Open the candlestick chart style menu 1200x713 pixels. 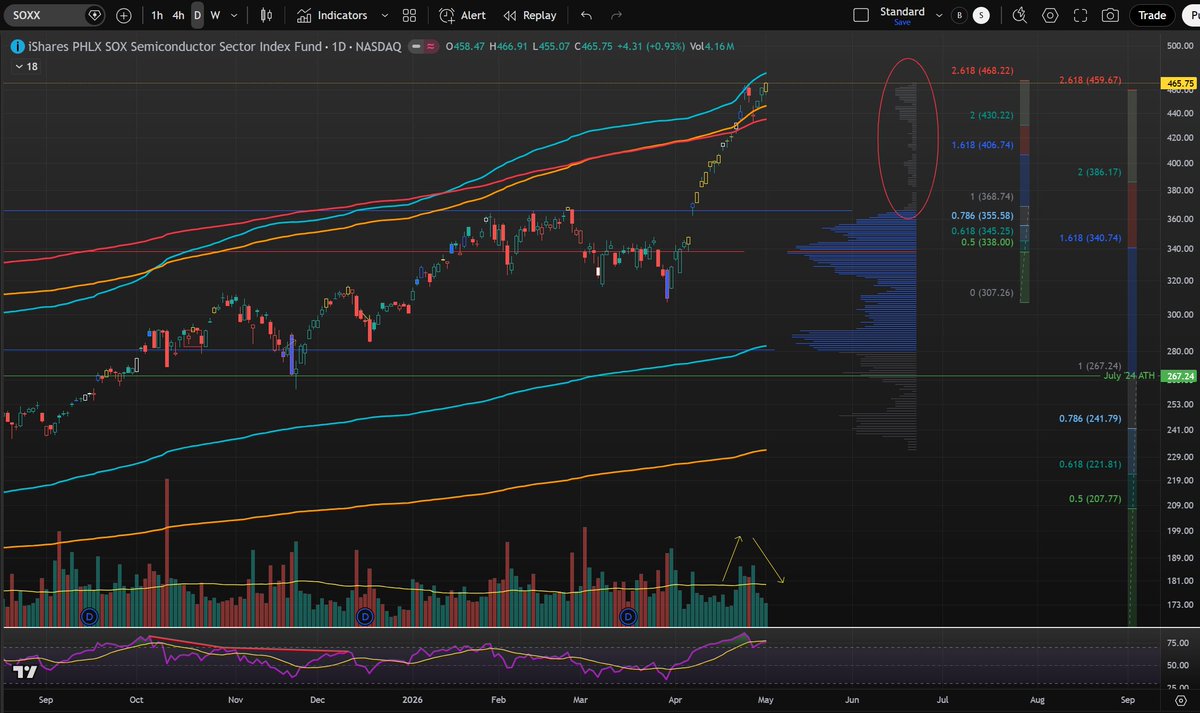pyautogui.click(x=265, y=16)
